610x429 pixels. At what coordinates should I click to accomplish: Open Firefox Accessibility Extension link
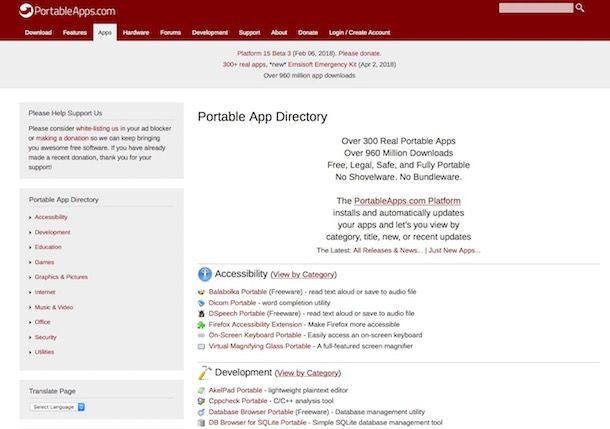(255, 324)
